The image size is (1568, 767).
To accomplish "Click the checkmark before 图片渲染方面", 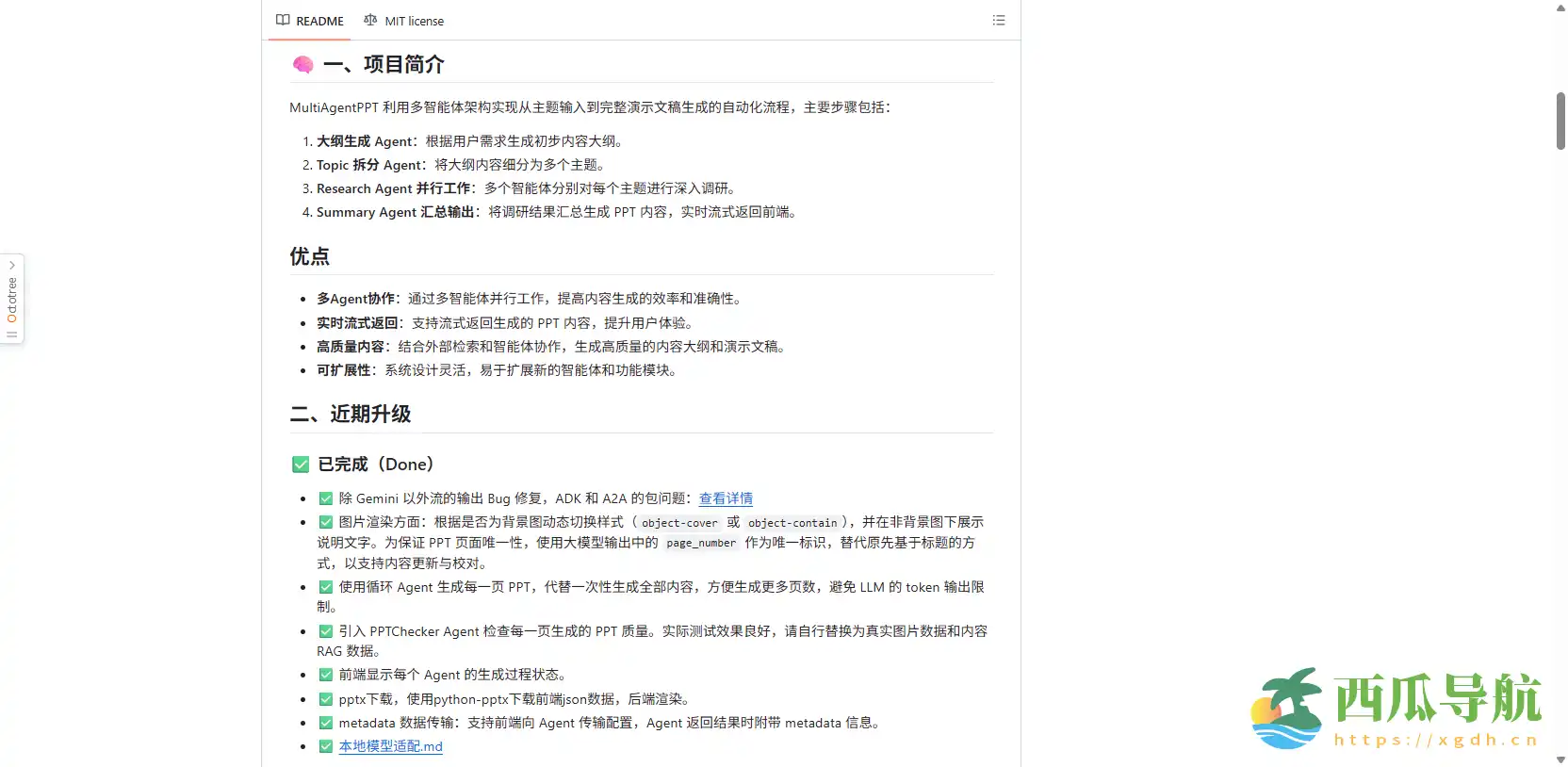I will [326, 522].
